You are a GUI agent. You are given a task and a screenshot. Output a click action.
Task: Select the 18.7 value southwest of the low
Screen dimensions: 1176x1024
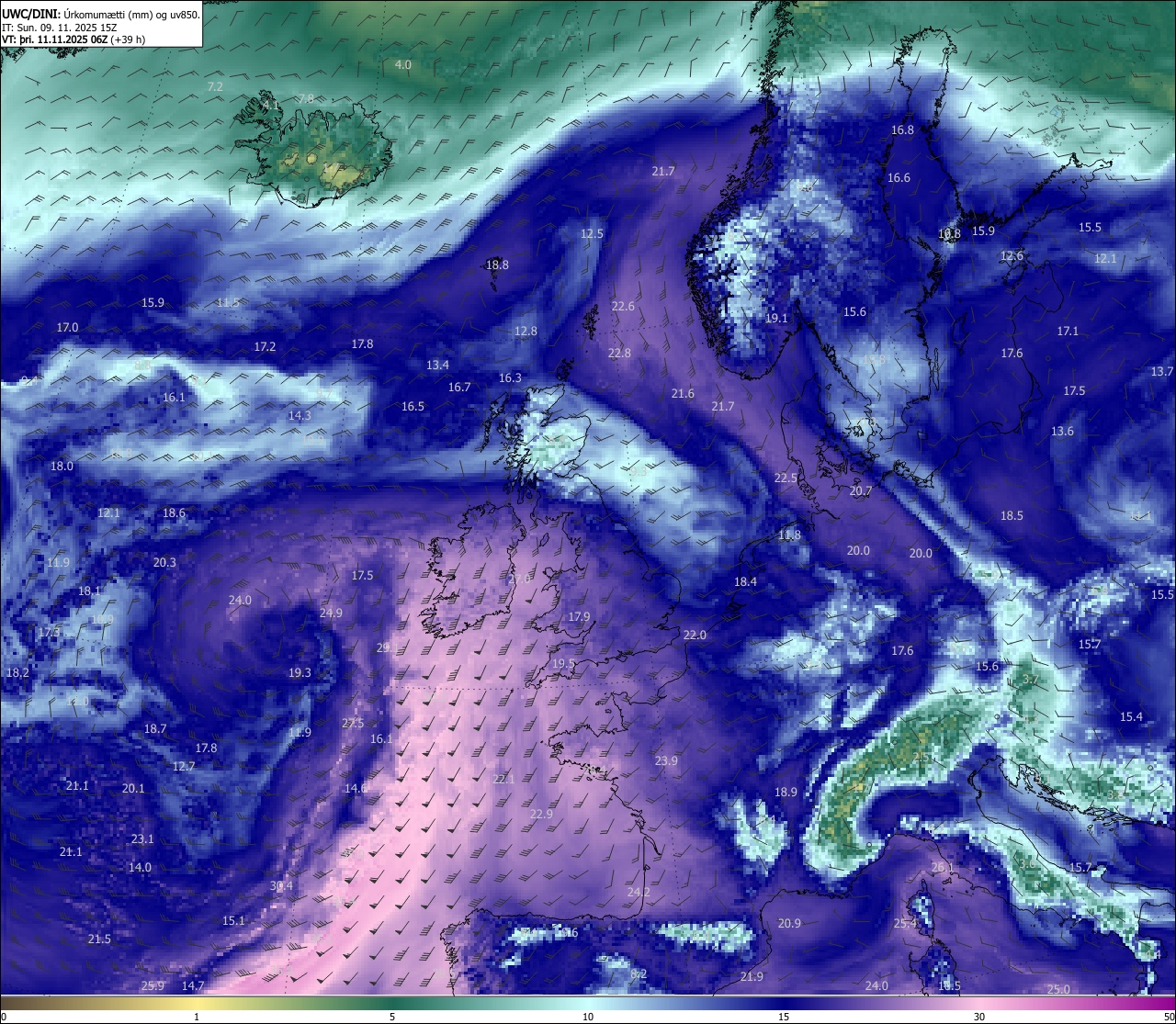click(155, 729)
